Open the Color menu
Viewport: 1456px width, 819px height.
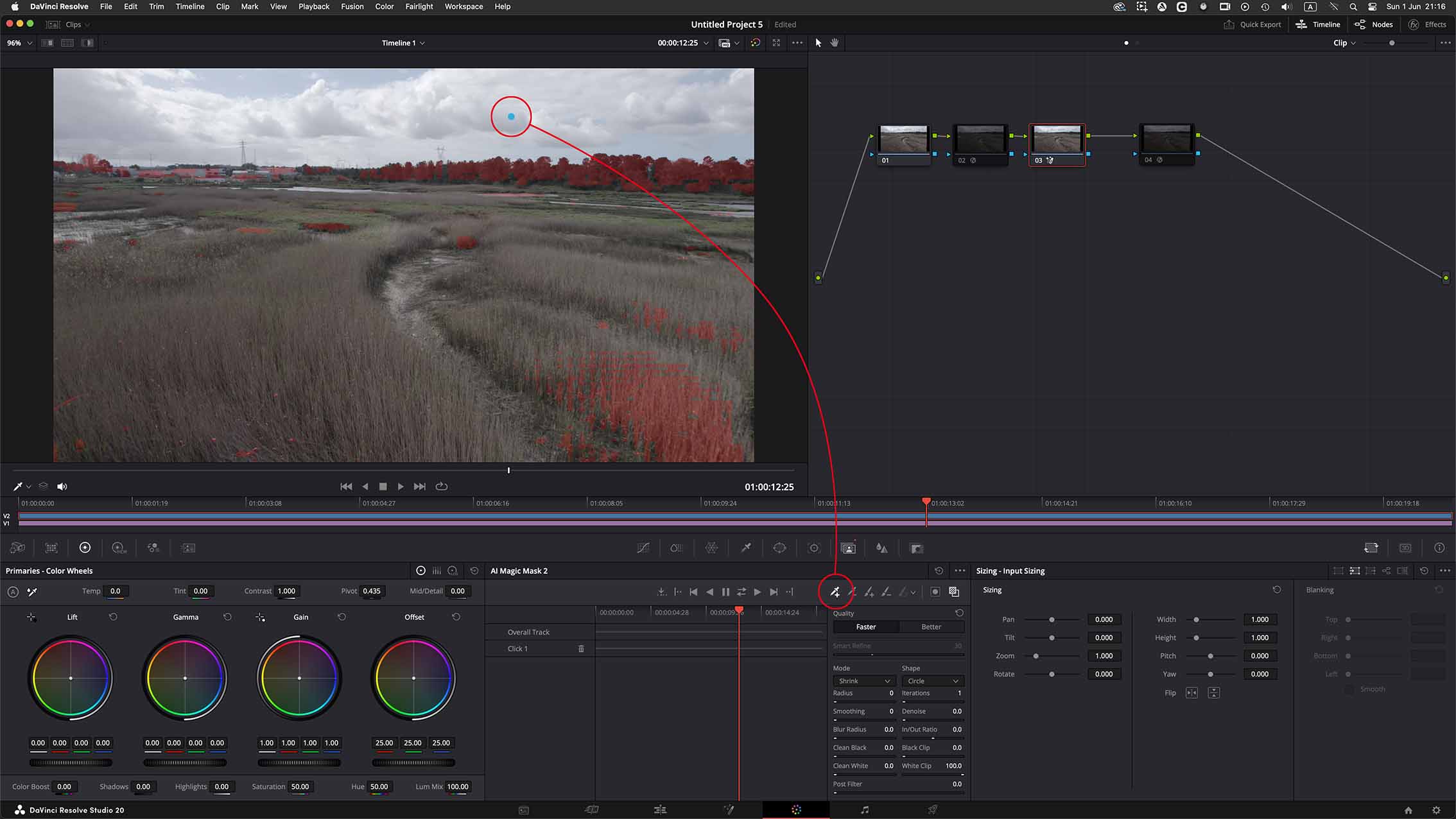click(385, 6)
